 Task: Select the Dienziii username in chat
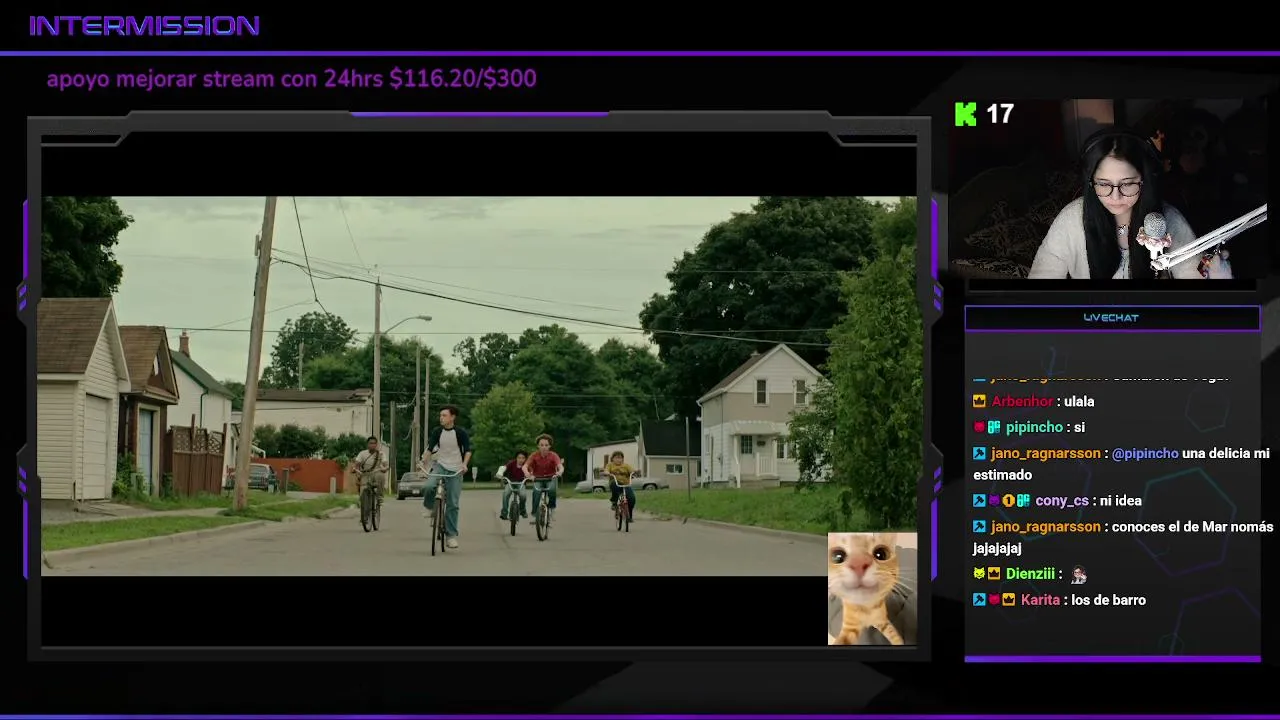click(1030, 574)
